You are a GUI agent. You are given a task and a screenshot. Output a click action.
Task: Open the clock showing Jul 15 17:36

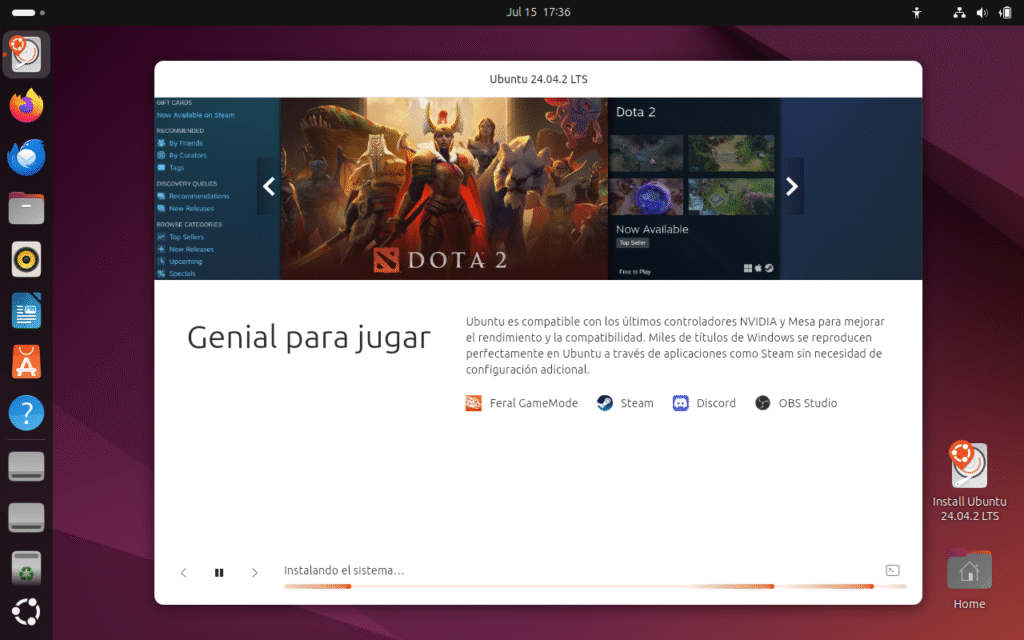click(538, 12)
